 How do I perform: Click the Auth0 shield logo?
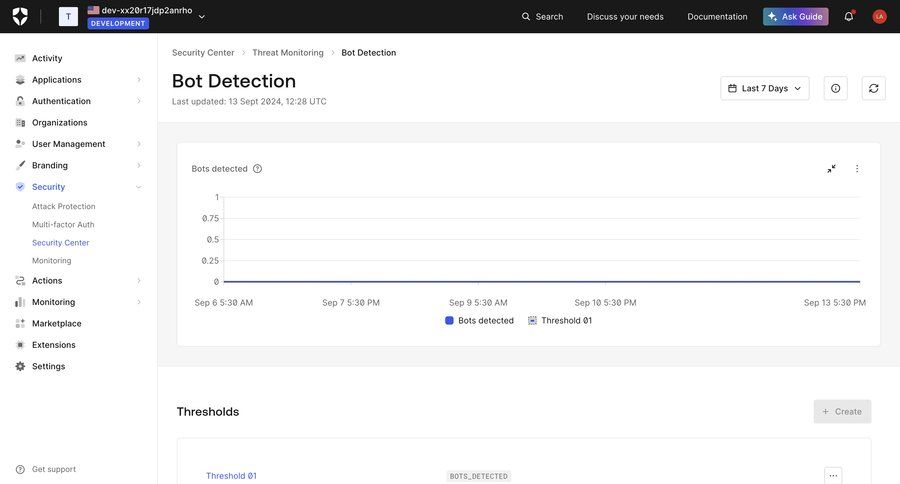click(x=20, y=16)
